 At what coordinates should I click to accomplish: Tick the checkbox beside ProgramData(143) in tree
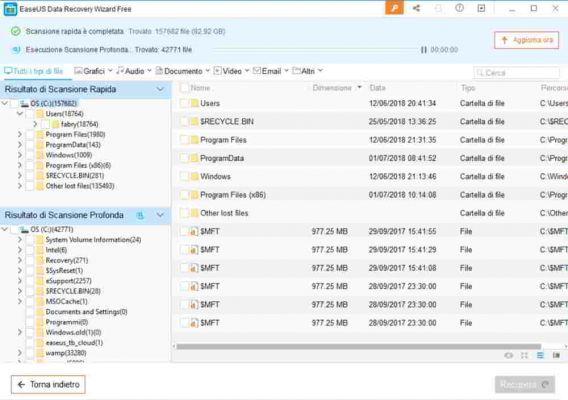(x=30, y=145)
